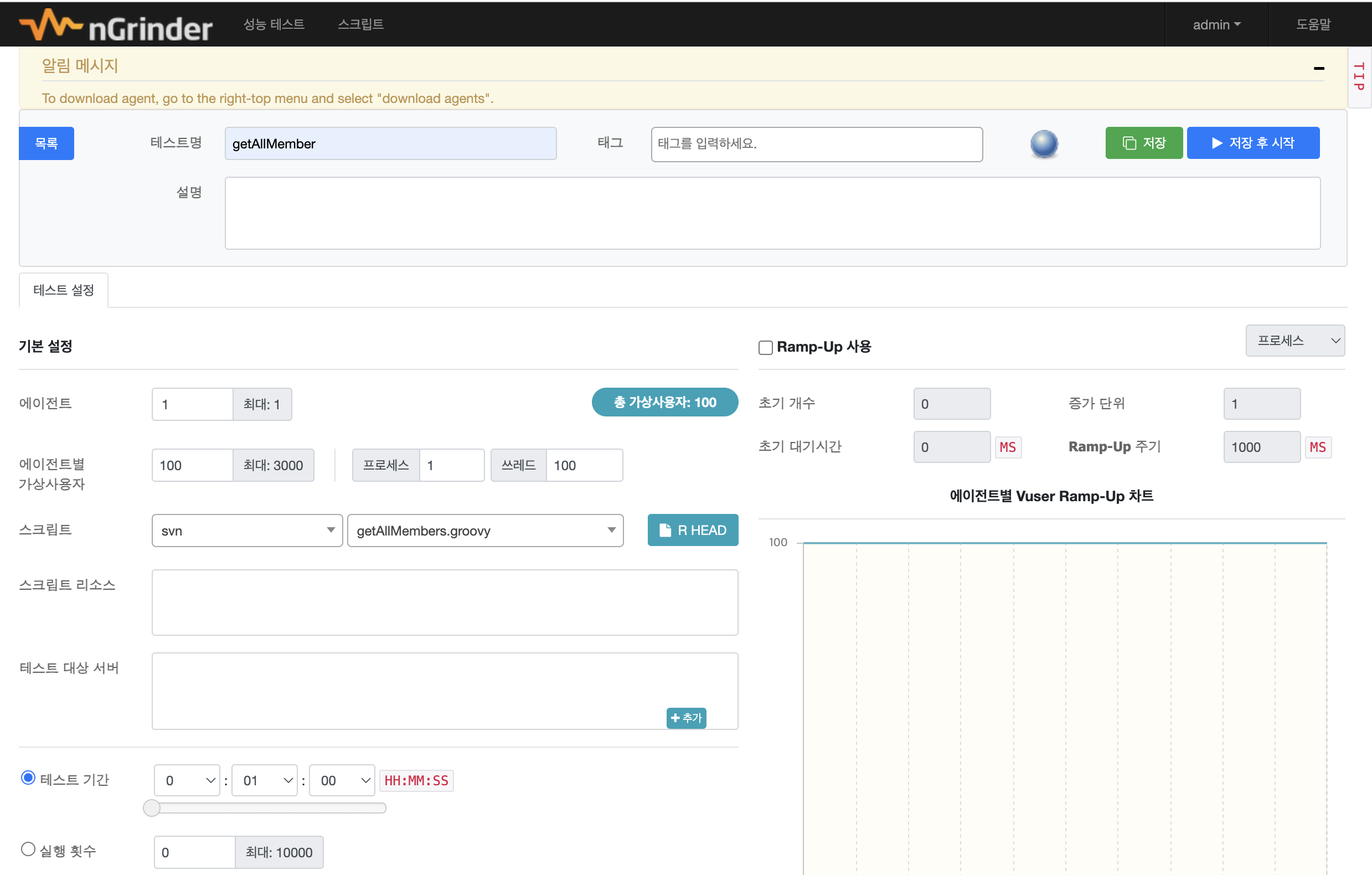This screenshot has height=875, width=1372.
Task: Switch to the 테스트 설정 tab
Action: pyautogui.click(x=63, y=290)
